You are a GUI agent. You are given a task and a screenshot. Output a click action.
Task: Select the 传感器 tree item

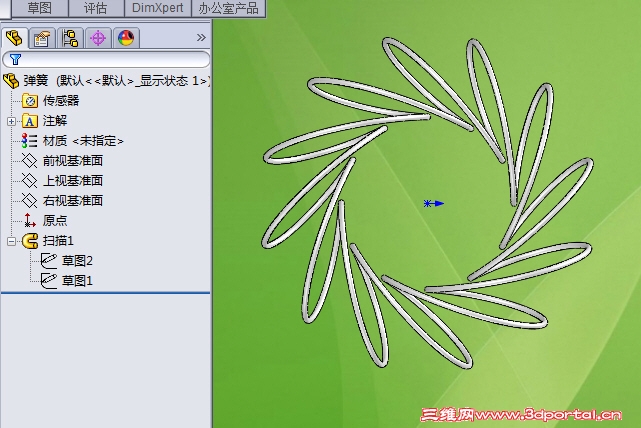[61, 101]
